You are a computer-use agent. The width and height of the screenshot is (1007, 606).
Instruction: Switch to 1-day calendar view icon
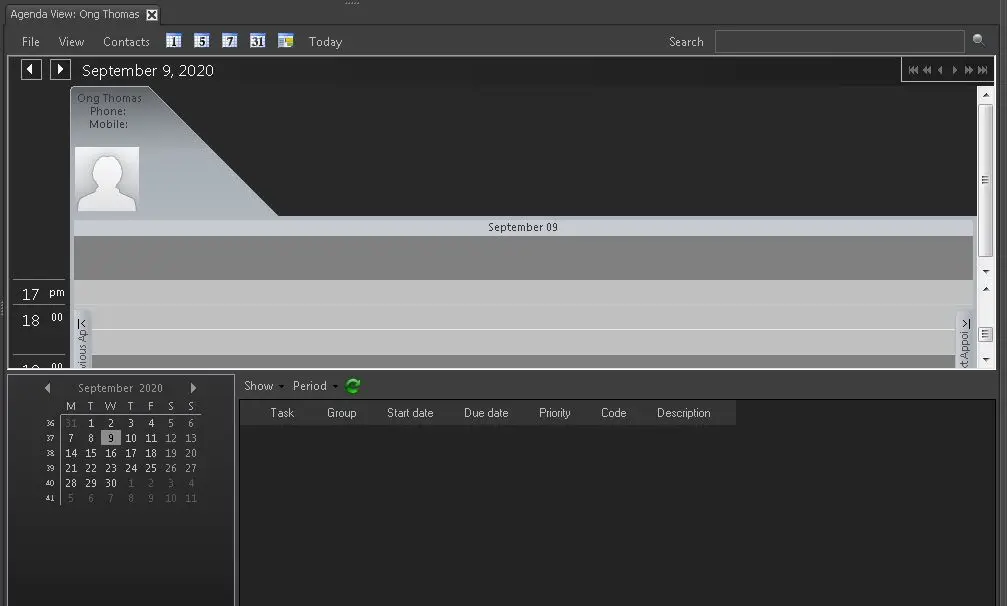point(173,41)
